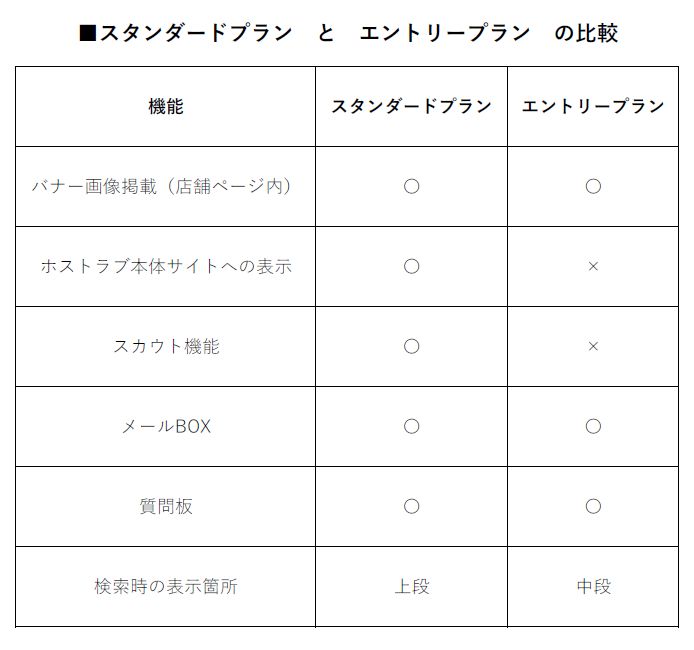Click スタンダードプラン circle for 質問板
Viewport: 694px width, 650px height.
point(411,506)
